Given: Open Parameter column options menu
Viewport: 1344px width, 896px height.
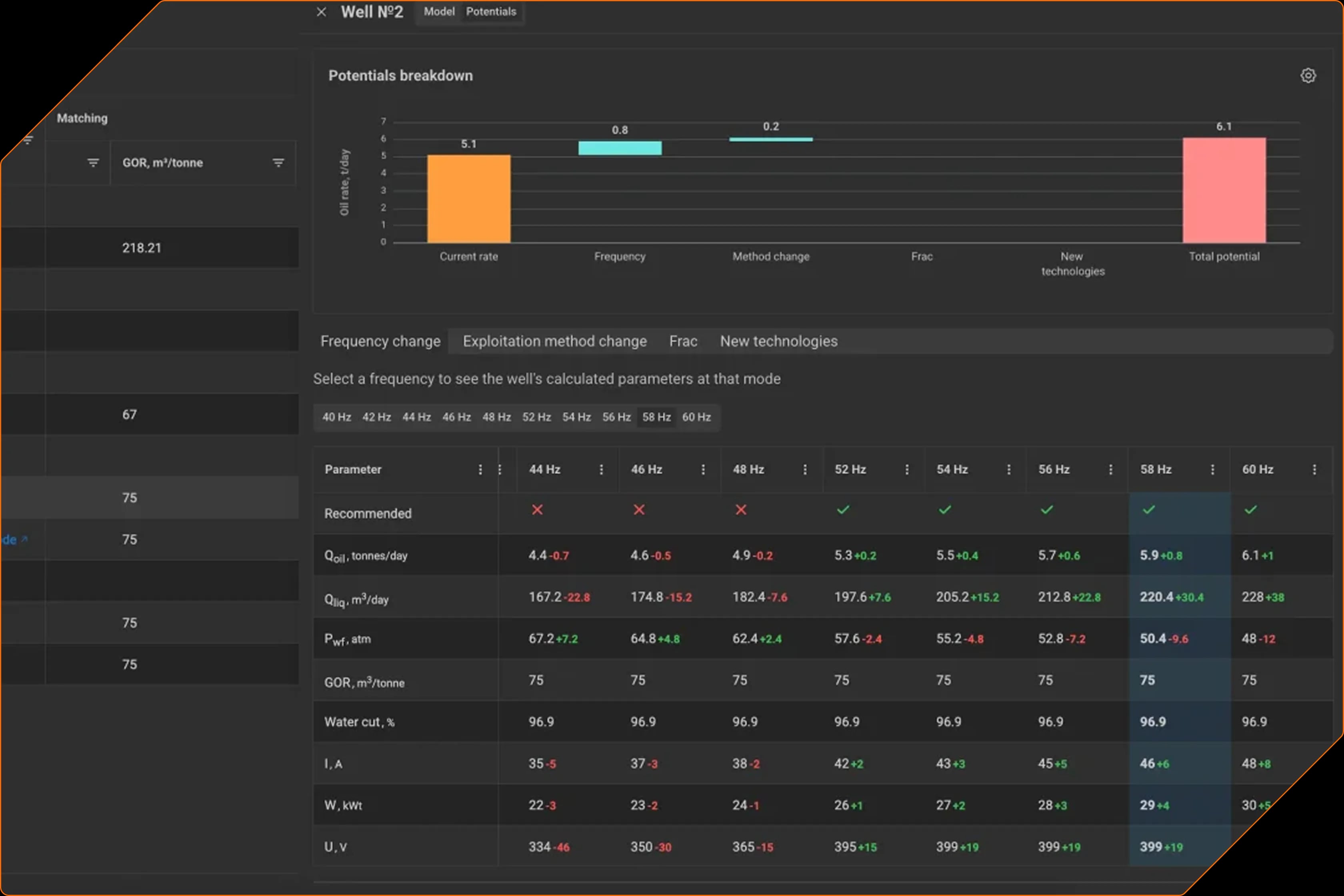Looking at the screenshot, I should point(480,470).
